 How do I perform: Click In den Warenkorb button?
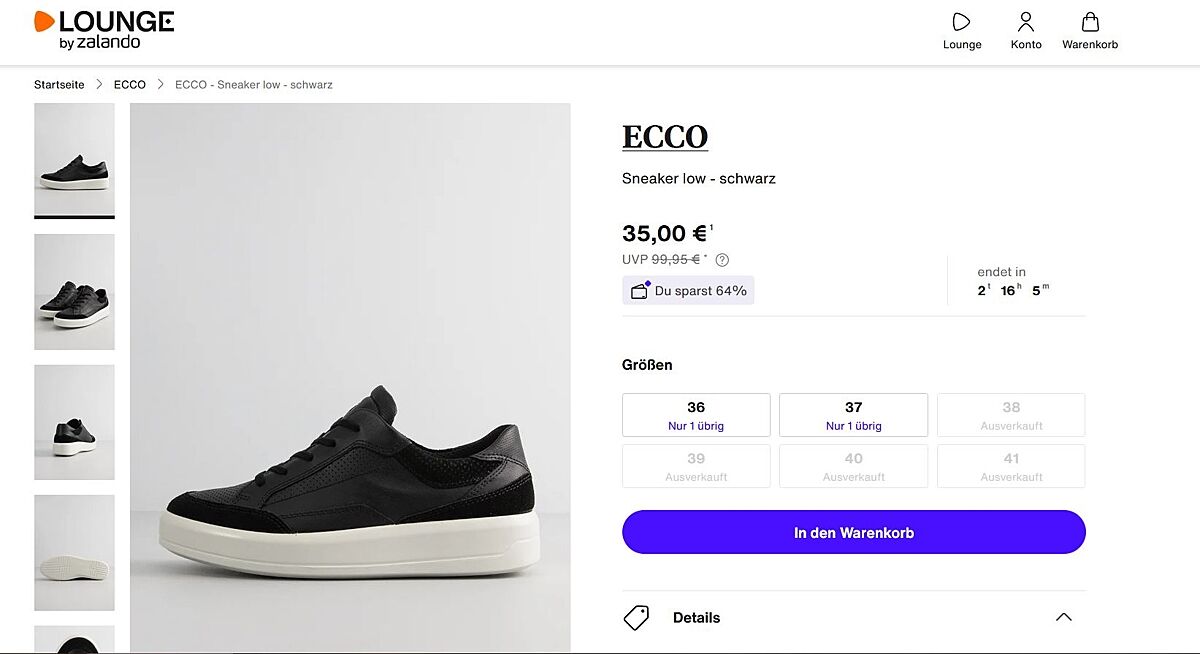853,532
